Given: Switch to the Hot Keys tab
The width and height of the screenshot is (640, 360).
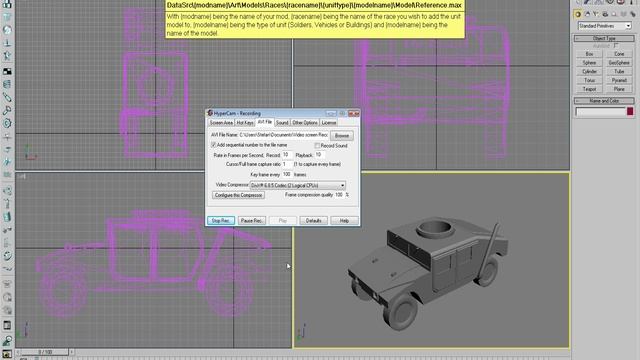Looking at the screenshot, I should pos(245,122).
